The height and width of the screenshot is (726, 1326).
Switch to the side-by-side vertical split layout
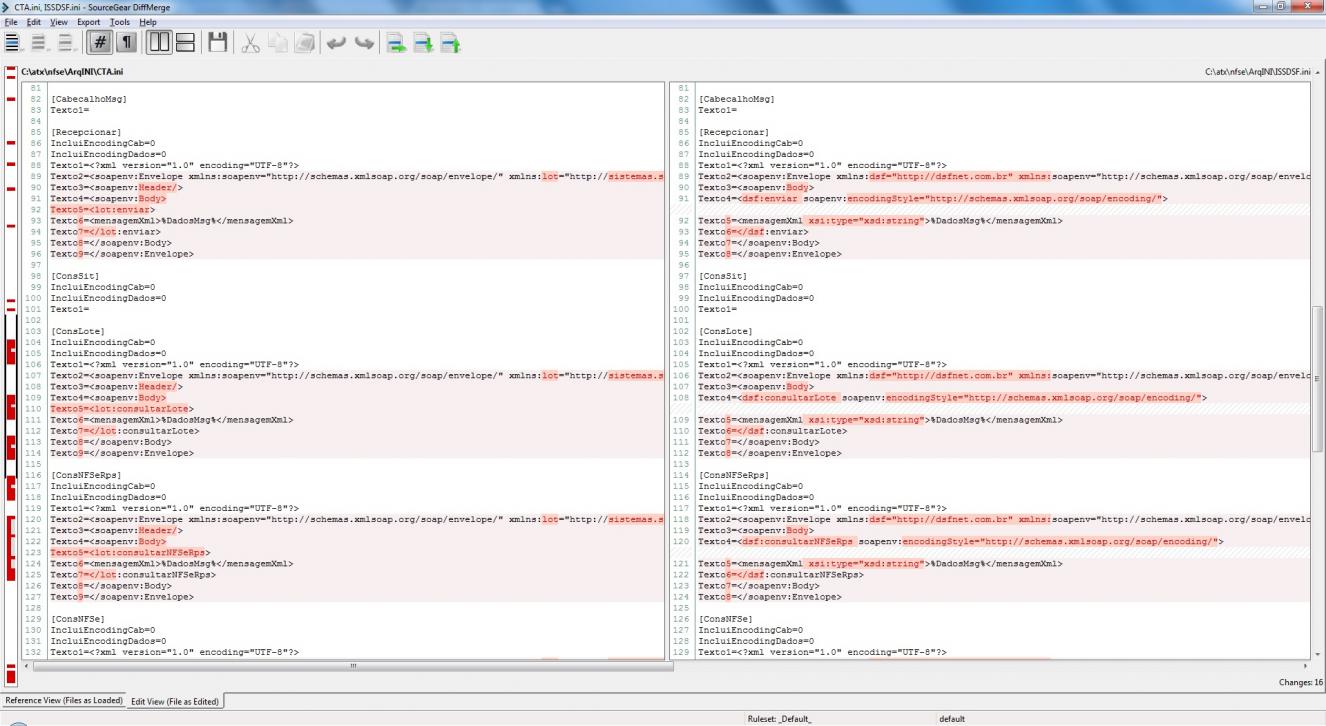160,42
